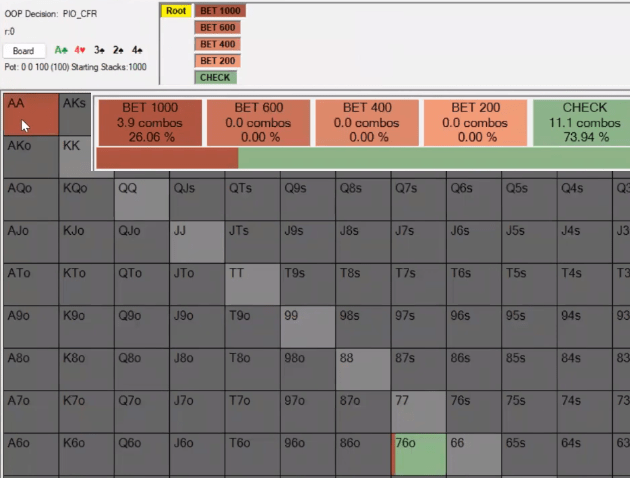
Task: Select BET 1000 node in the tree
Action: [x=220, y=11]
